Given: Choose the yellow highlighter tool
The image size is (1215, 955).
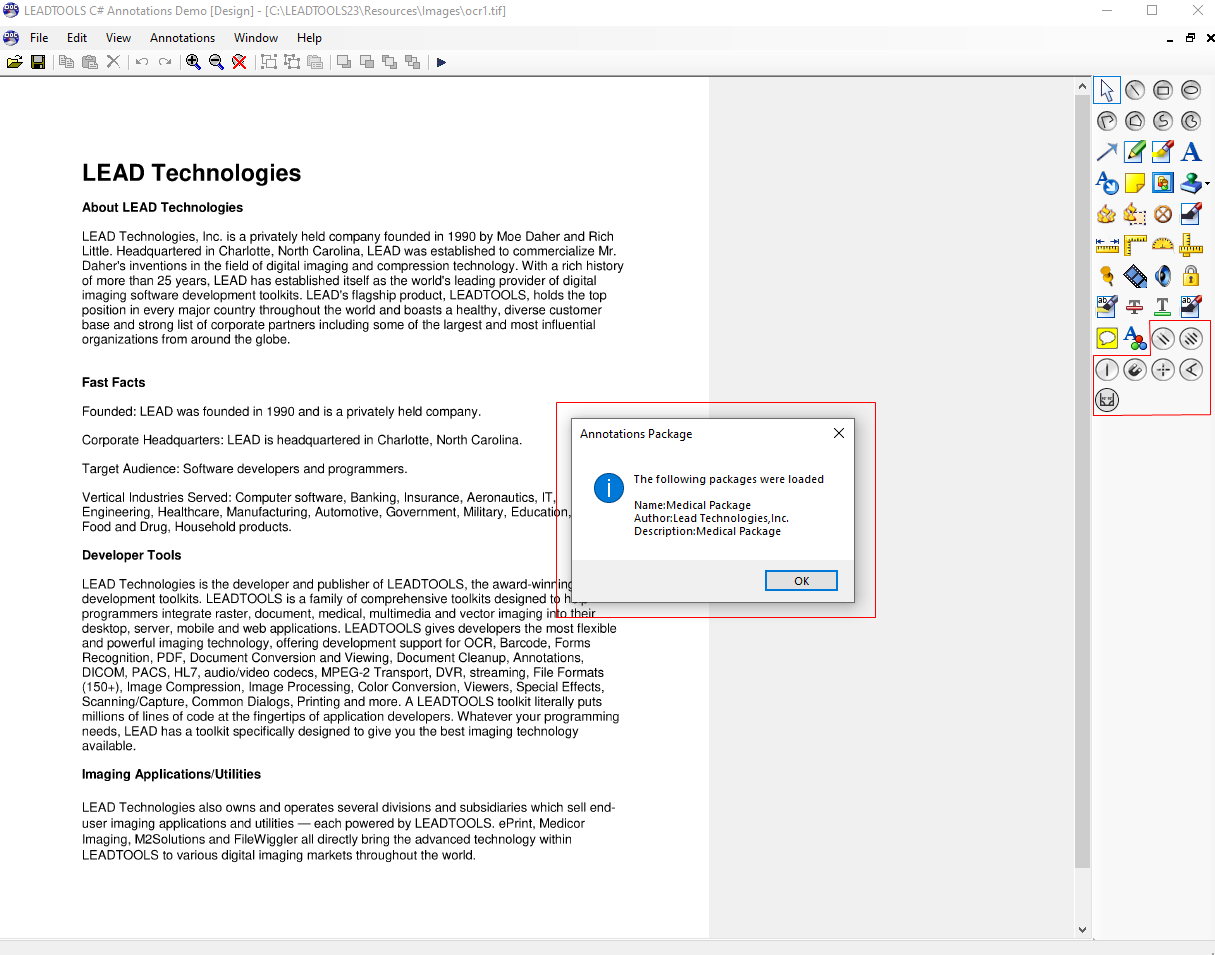Looking at the screenshot, I should tap(1163, 152).
